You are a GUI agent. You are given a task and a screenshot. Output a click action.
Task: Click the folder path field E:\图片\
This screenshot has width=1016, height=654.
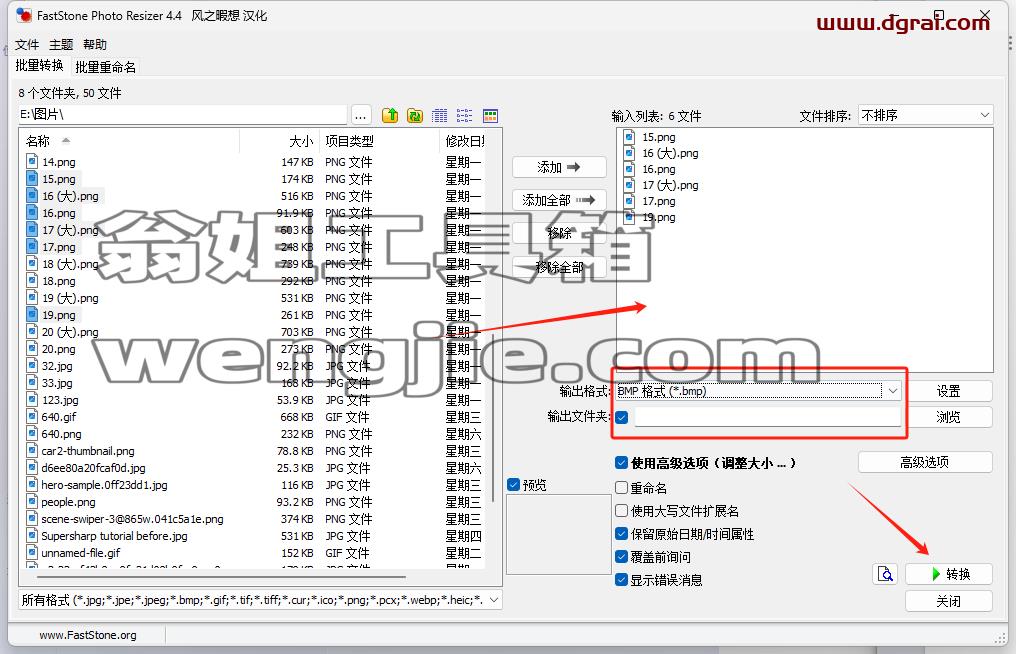pyautogui.click(x=182, y=114)
